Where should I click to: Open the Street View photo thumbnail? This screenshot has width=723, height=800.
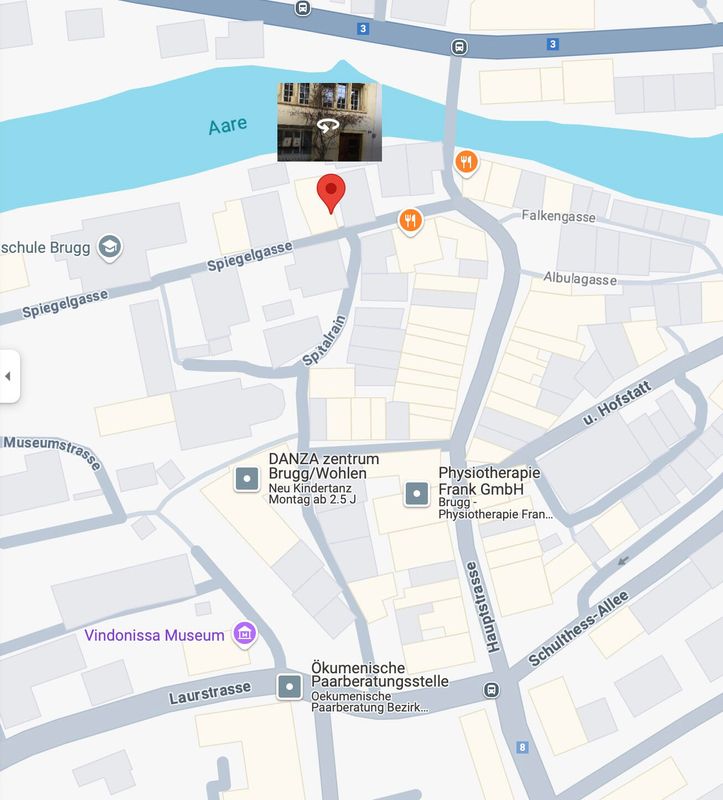[330, 122]
